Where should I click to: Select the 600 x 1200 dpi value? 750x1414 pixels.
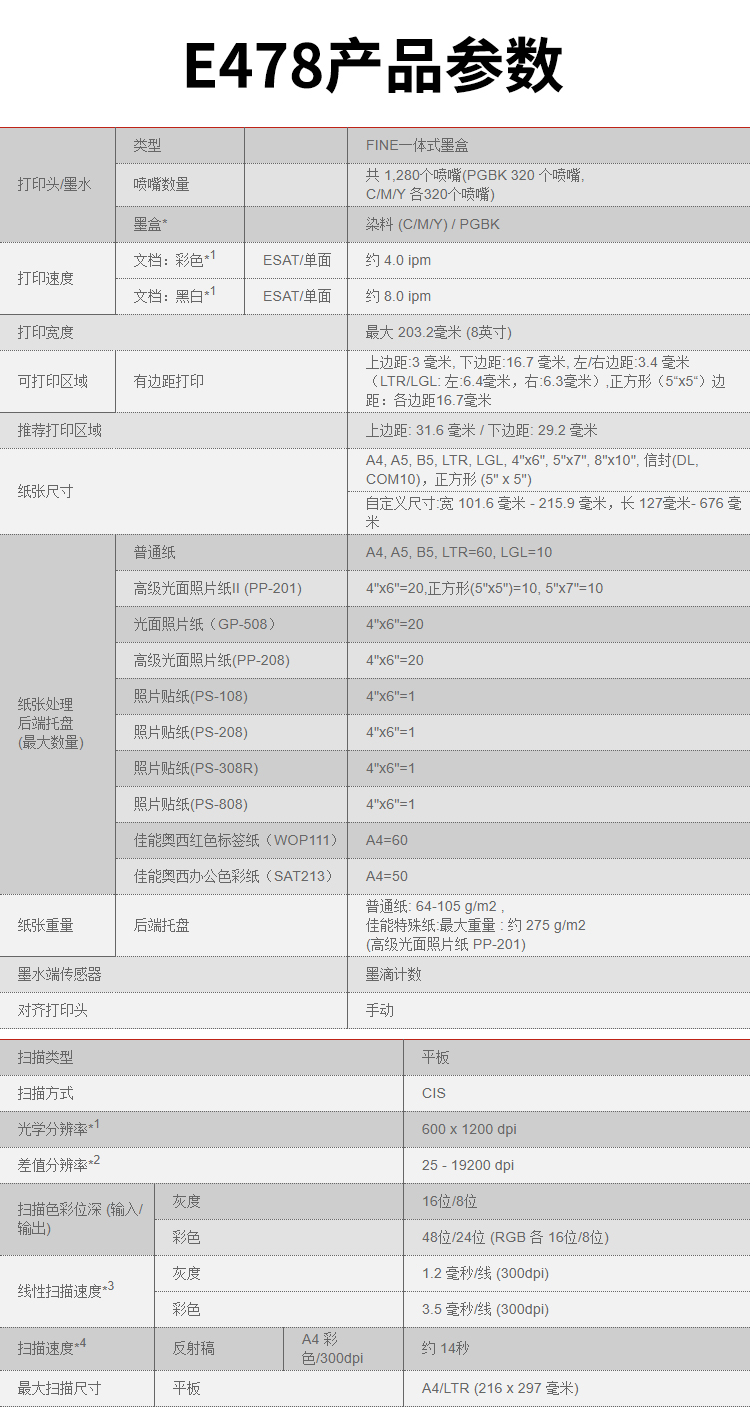pyautogui.click(x=469, y=1129)
